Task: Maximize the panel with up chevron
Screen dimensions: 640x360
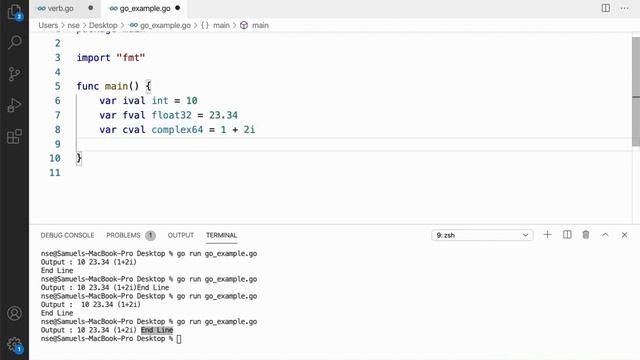Action: click(605, 235)
